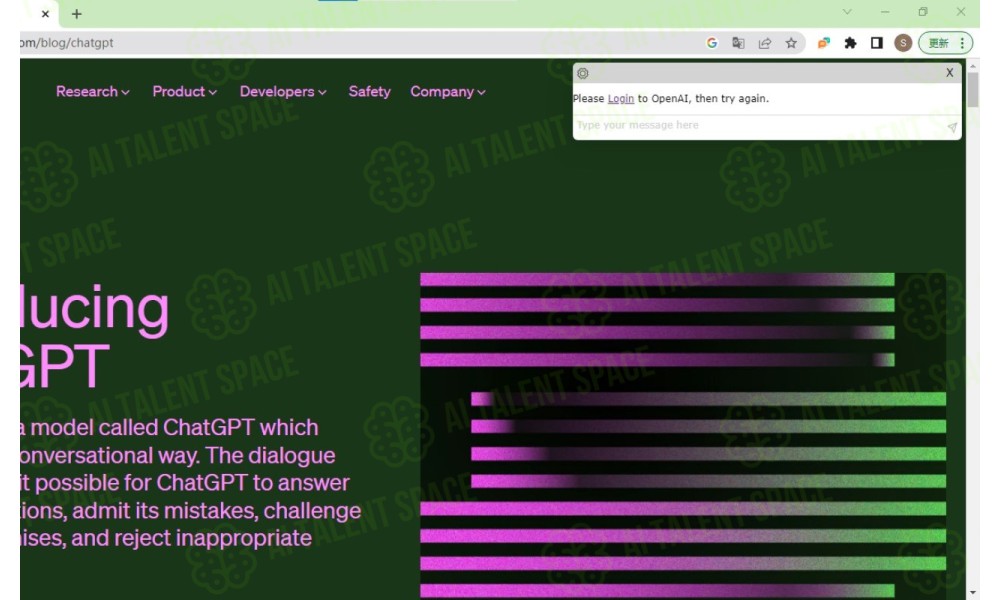The height and width of the screenshot is (600, 1000).
Task: Expand the Company menu
Action: click(x=448, y=92)
